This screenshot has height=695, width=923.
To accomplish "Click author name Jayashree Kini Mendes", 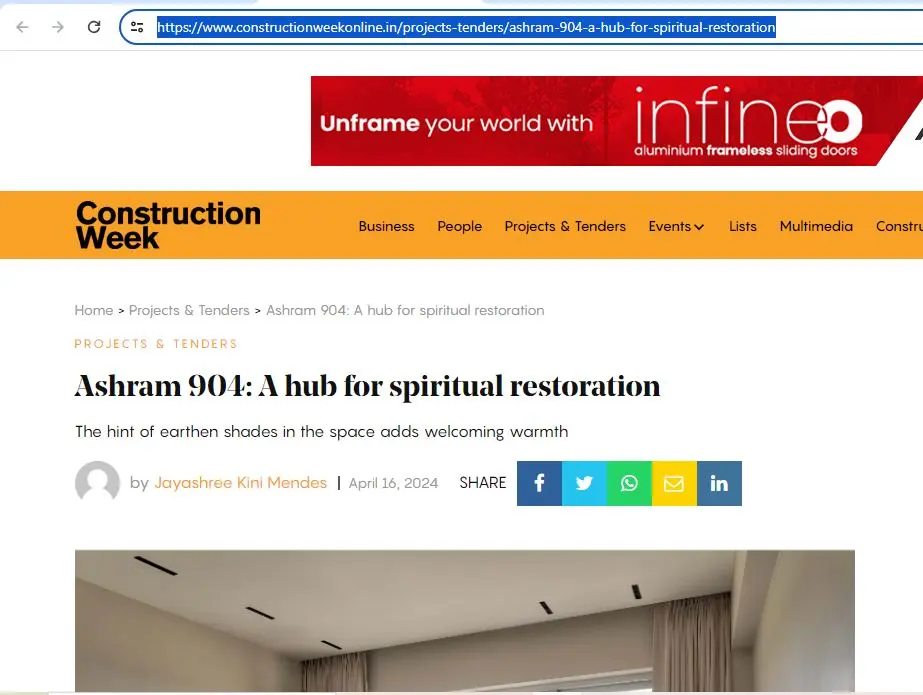I will coord(240,483).
